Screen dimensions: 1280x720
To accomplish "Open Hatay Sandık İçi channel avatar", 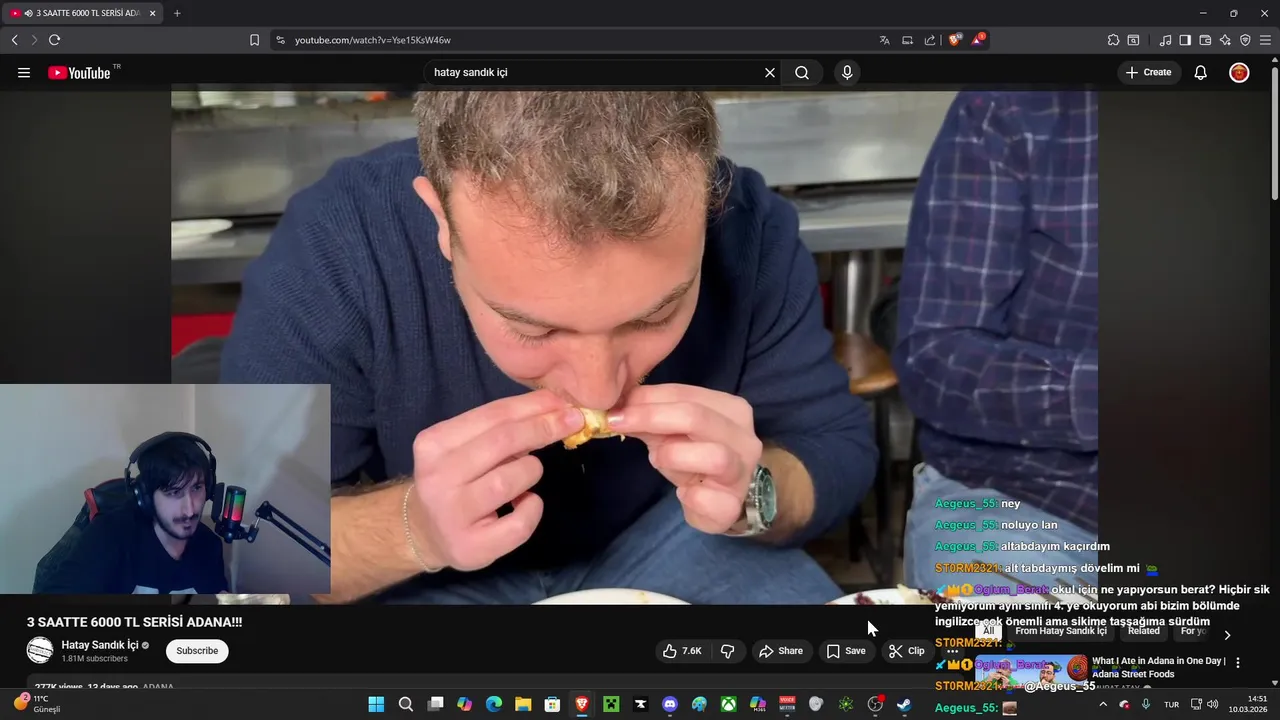I will coord(40,650).
